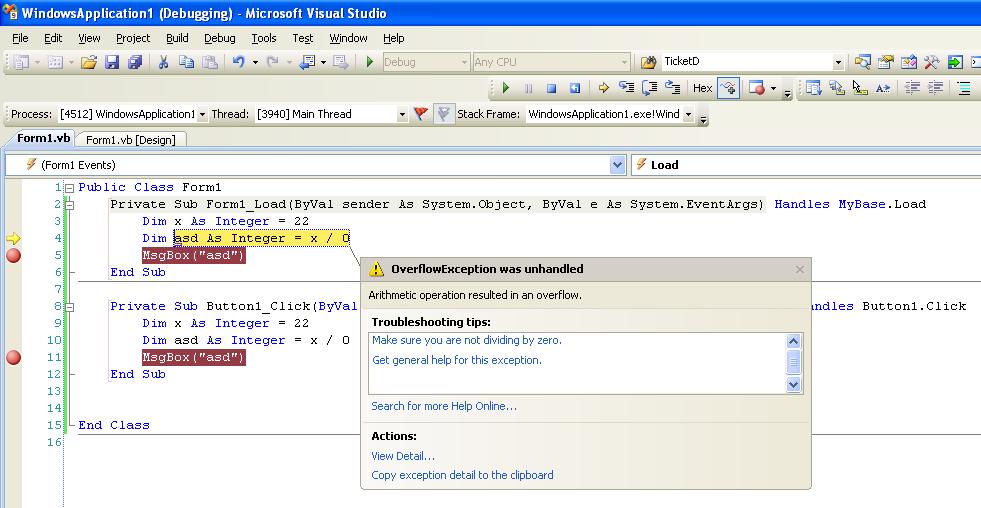Click the Find in Files folder icon
The image size is (981, 508).
[649, 62]
